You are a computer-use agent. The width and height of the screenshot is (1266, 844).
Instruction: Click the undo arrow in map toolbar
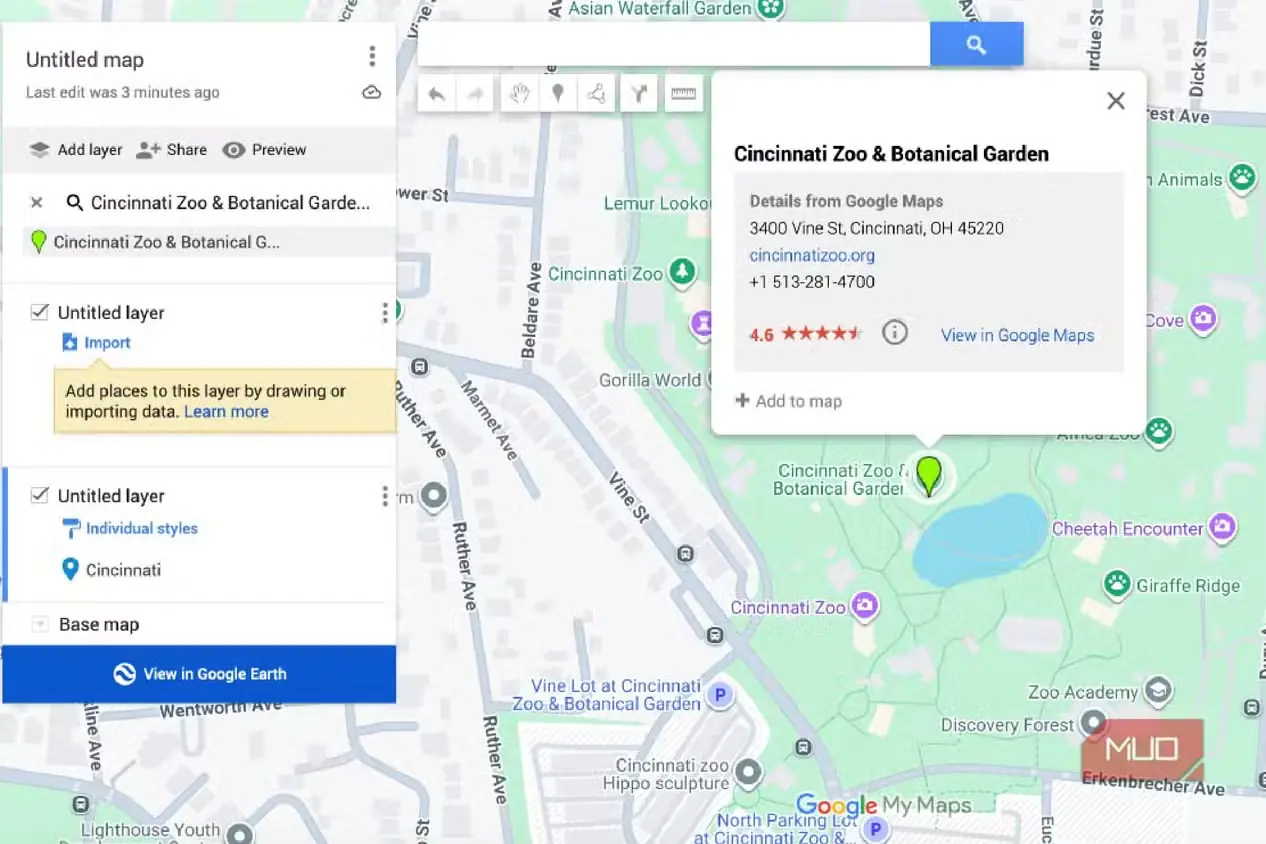click(x=436, y=95)
